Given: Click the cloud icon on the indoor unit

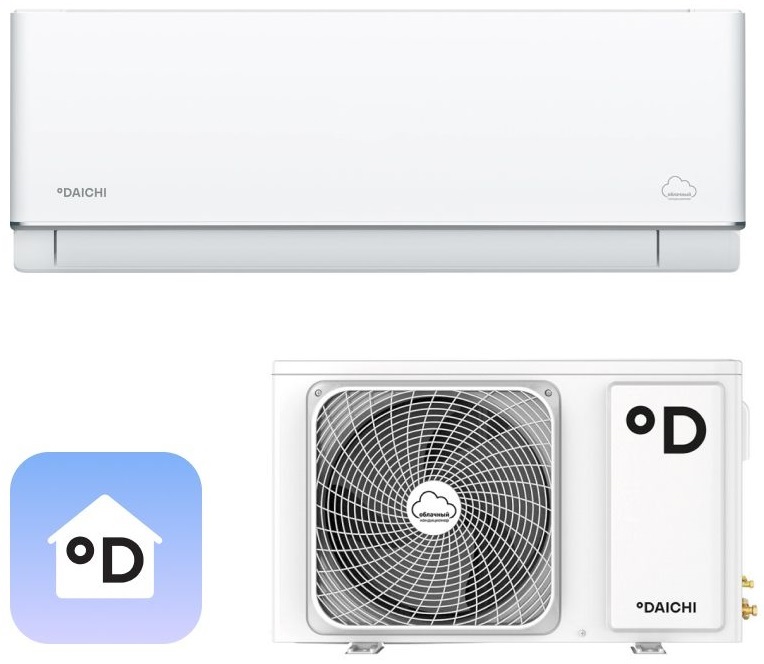Looking at the screenshot, I should [679, 188].
